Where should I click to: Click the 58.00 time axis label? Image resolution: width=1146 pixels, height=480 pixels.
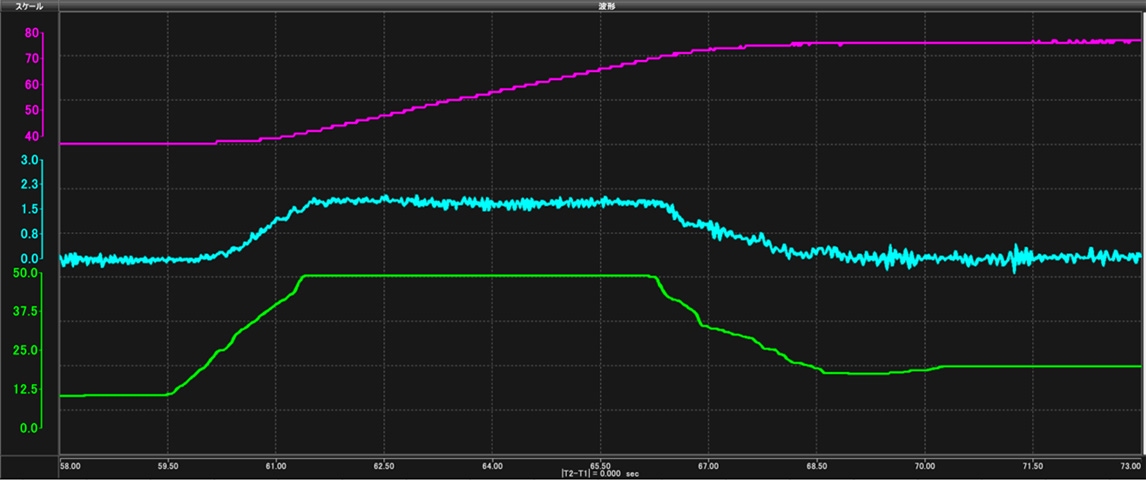pyautogui.click(x=70, y=466)
